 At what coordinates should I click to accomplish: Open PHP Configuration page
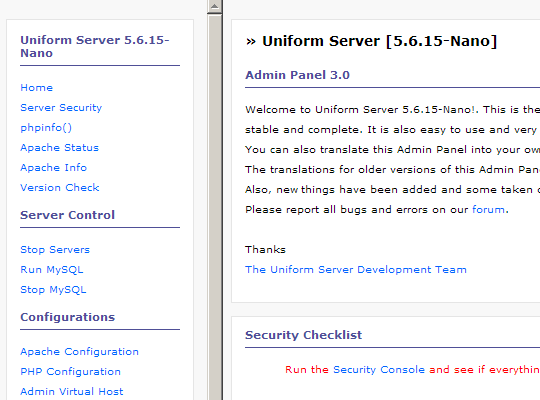click(x=70, y=372)
